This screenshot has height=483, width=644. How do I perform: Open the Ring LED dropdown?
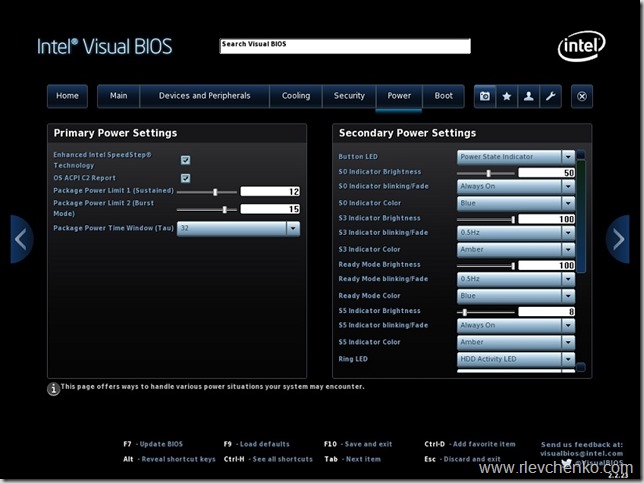point(567,359)
